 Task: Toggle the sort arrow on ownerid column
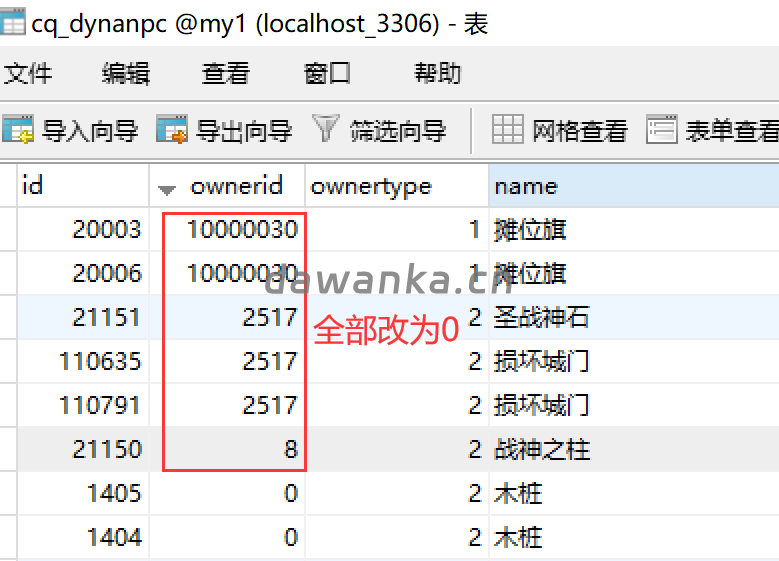(x=167, y=190)
